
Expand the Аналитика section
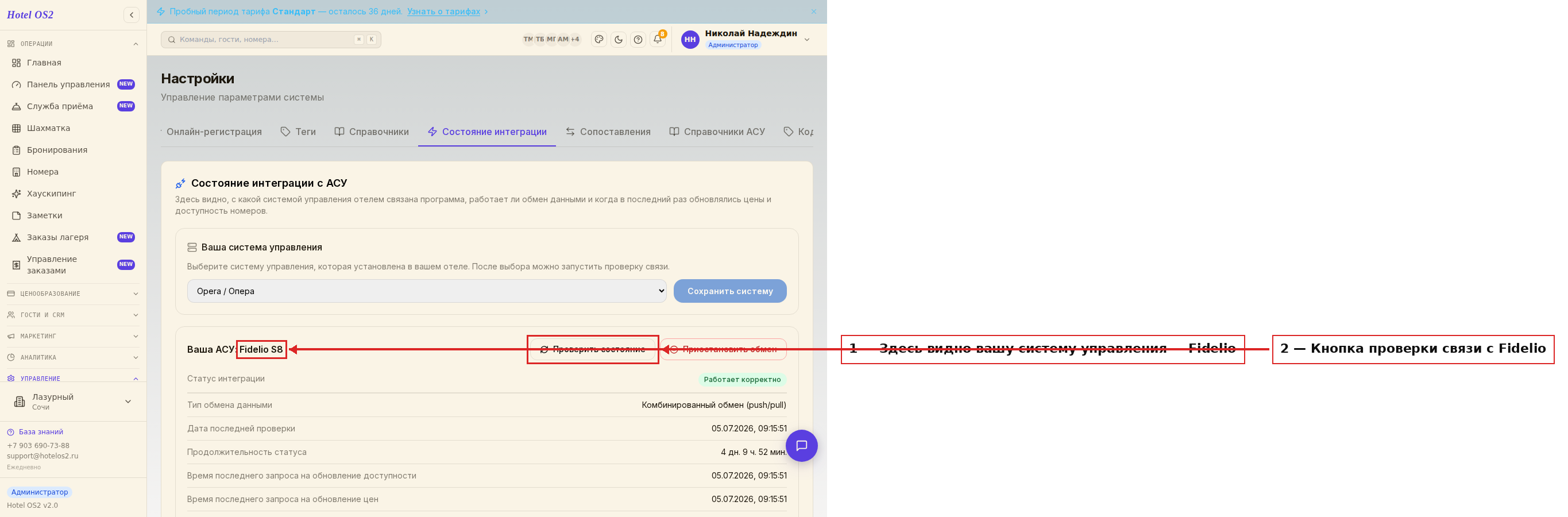tap(73, 358)
